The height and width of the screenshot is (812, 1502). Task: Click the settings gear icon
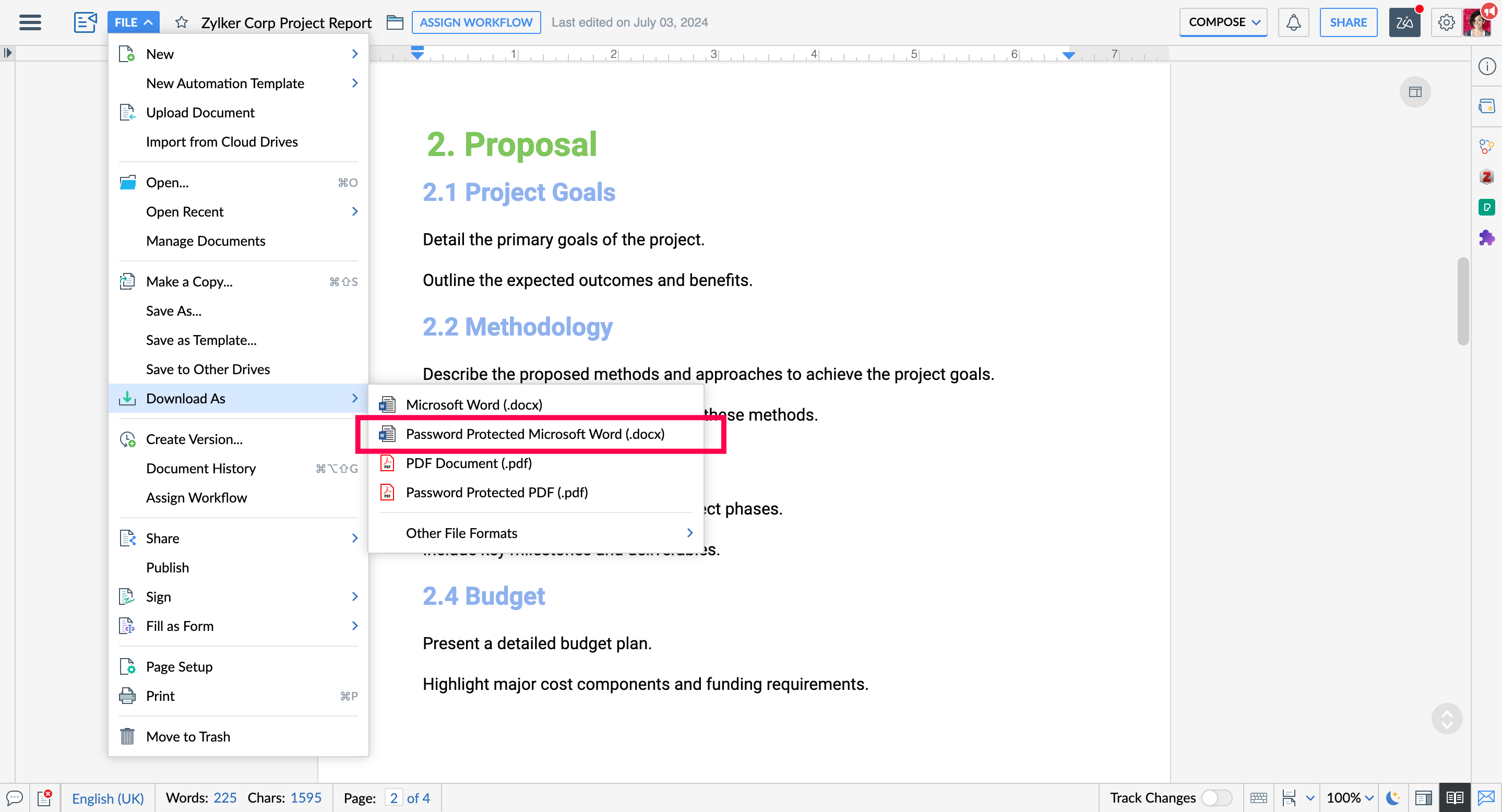1446,22
